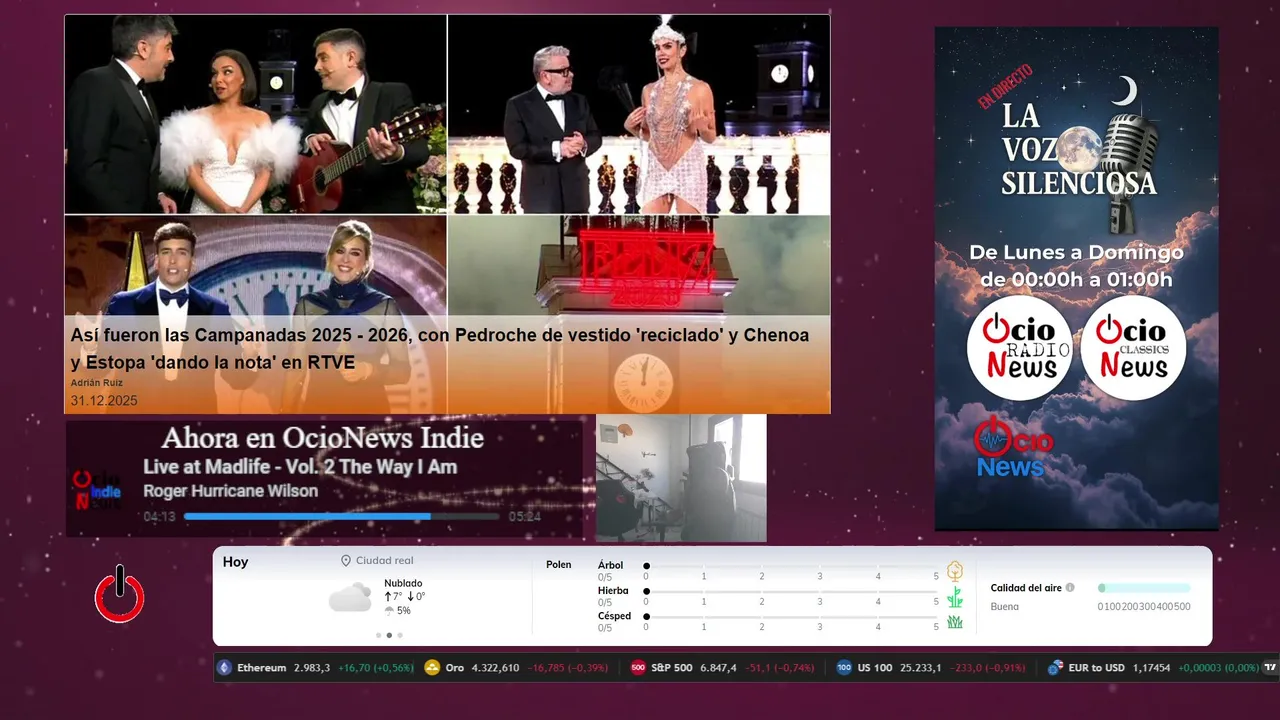Click the song progress bar
Image resolution: width=1280 pixels, height=720 pixels.
click(341, 517)
